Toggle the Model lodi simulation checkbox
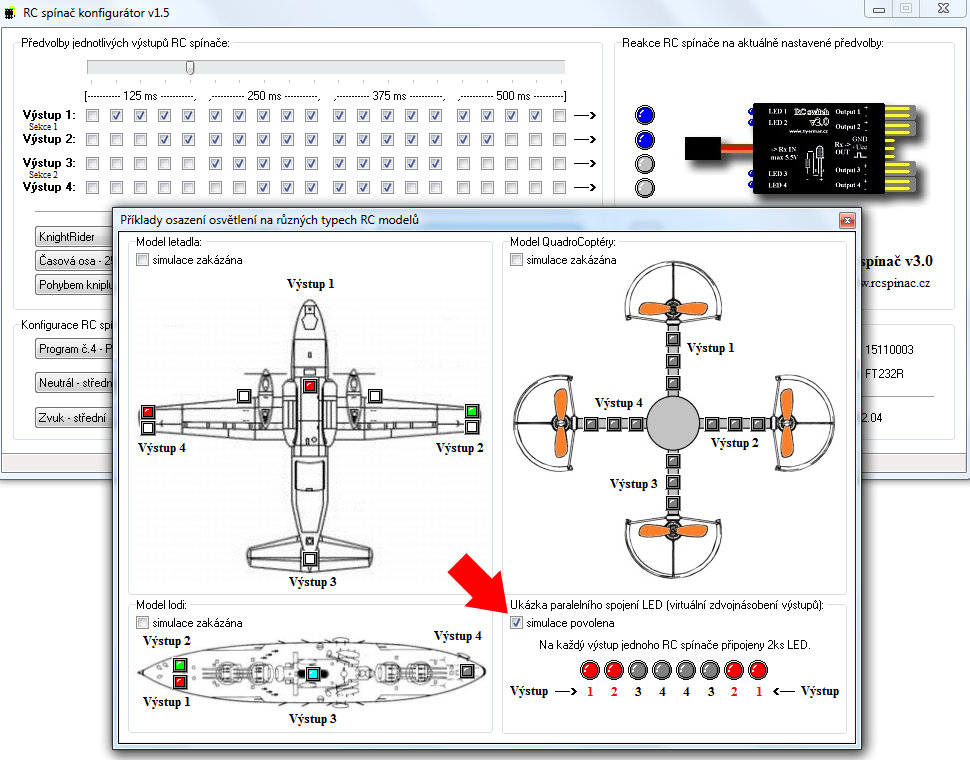Image resolution: width=970 pixels, height=760 pixels. point(142,623)
